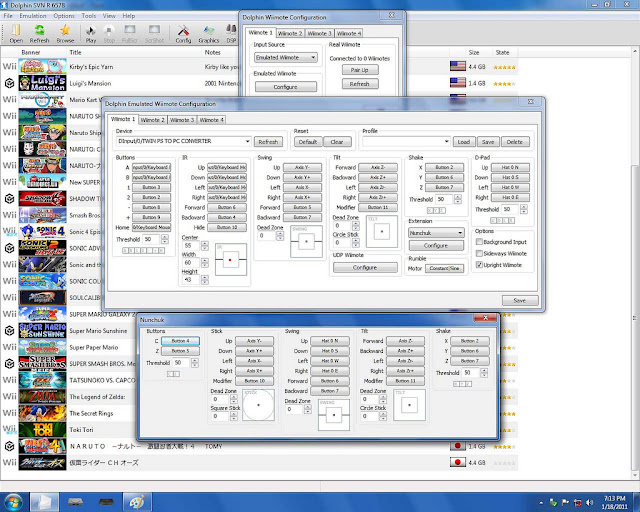The image size is (640, 512).
Task: Click Japan flag in the last game row
Action: (458, 462)
